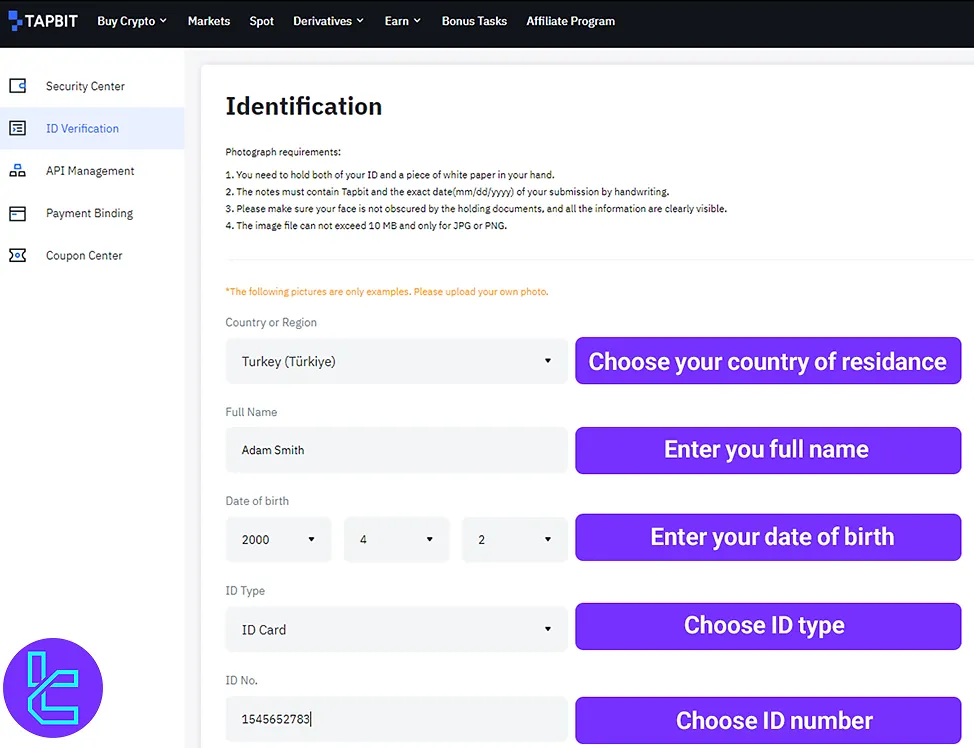Open the Markets page
This screenshot has height=748, width=974.
209,21
